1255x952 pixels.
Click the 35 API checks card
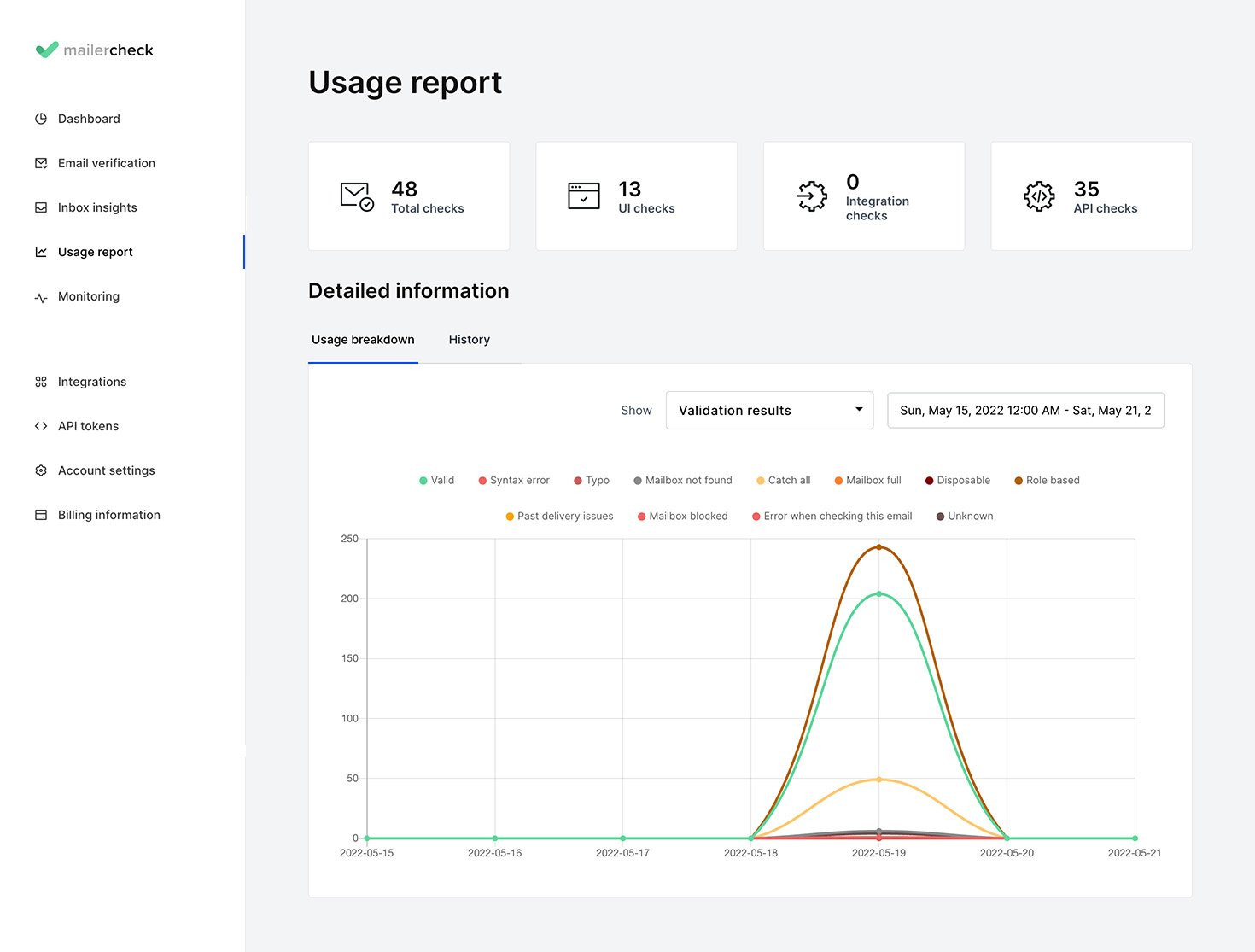[x=1091, y=196]
